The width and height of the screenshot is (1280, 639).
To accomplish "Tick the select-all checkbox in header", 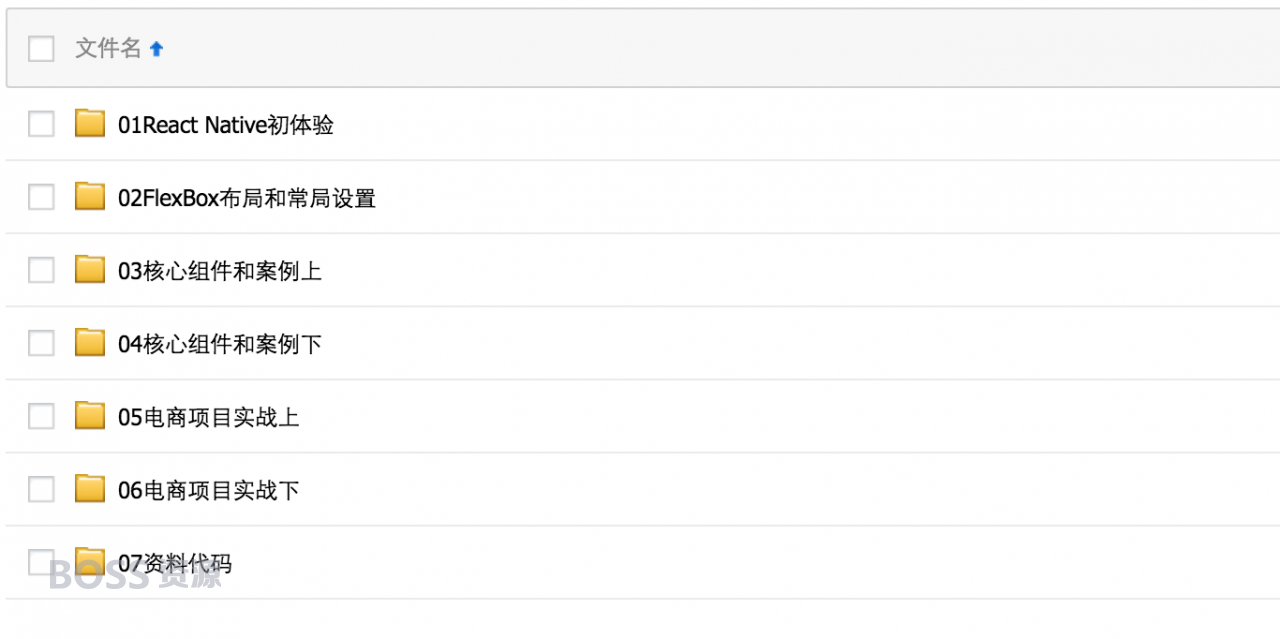I will pyautogui.click(x=41, y=48).
